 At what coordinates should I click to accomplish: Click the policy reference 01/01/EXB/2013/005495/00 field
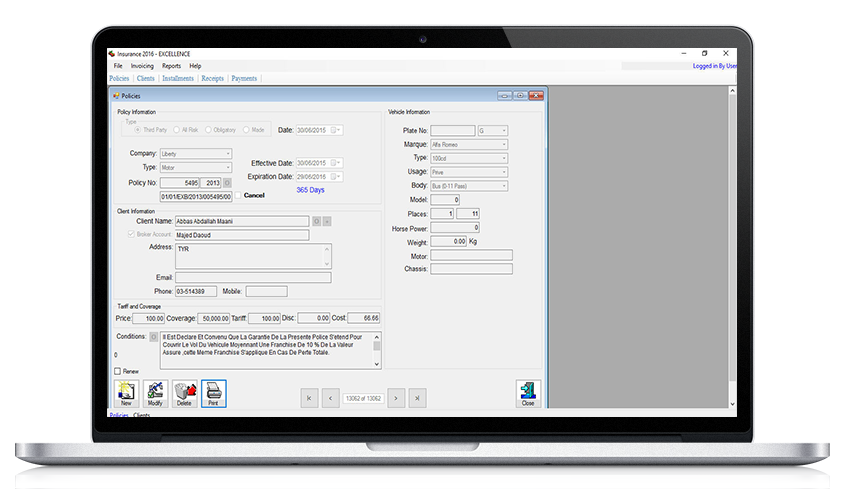tap(196, 197)
